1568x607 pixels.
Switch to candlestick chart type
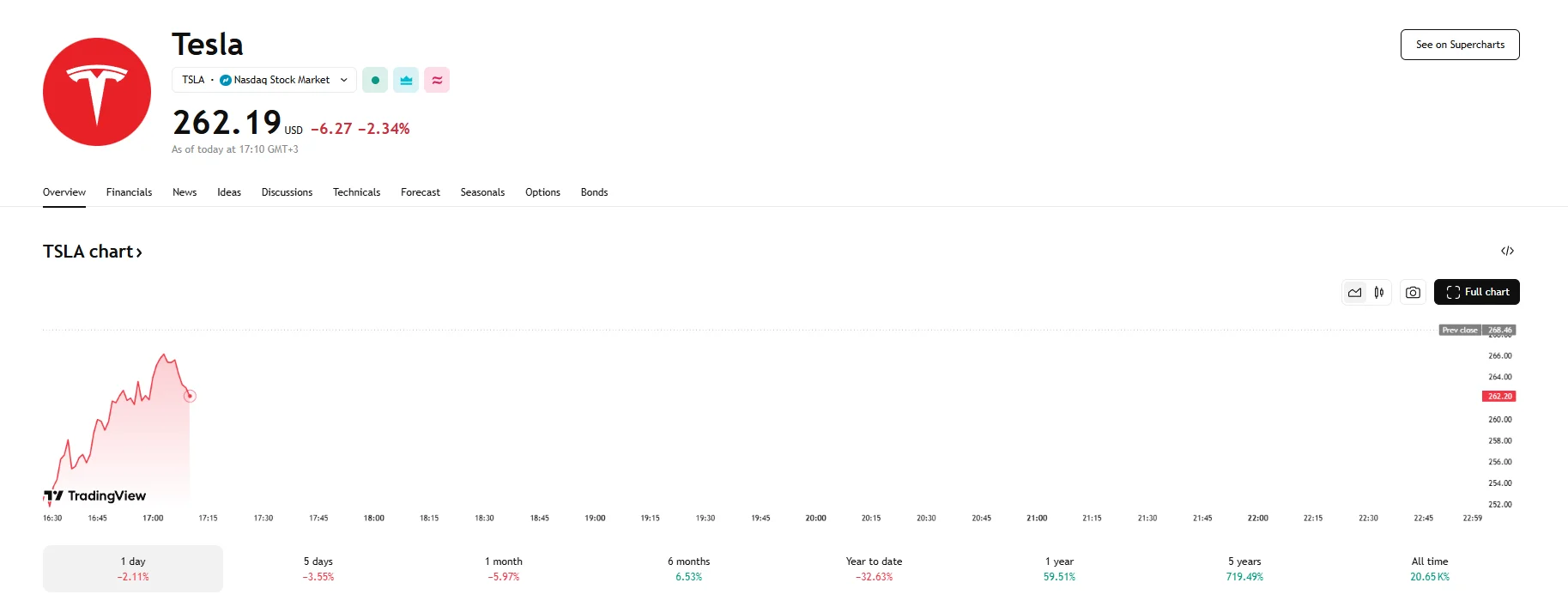[1379, 293]
